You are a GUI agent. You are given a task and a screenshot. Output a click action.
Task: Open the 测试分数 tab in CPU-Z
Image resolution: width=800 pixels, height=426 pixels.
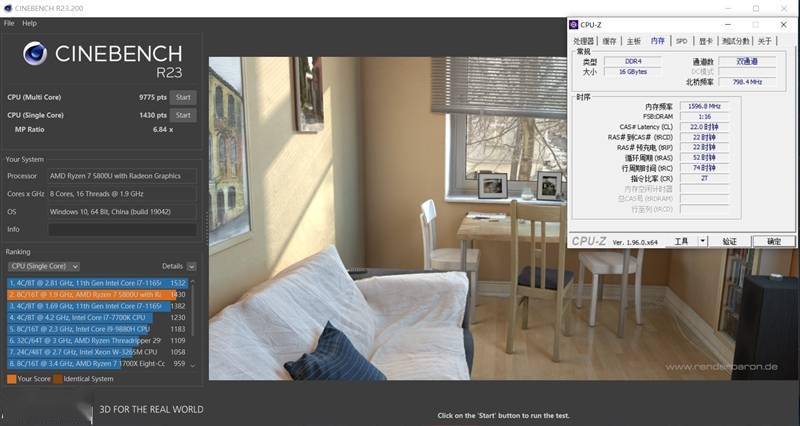click(736, 41)
